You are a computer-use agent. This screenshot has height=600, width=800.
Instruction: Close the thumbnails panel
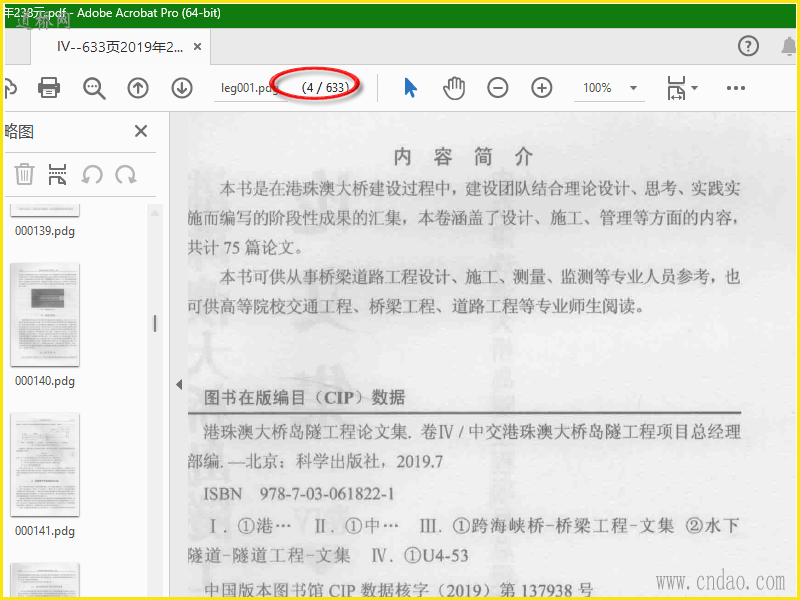point(141,131)
